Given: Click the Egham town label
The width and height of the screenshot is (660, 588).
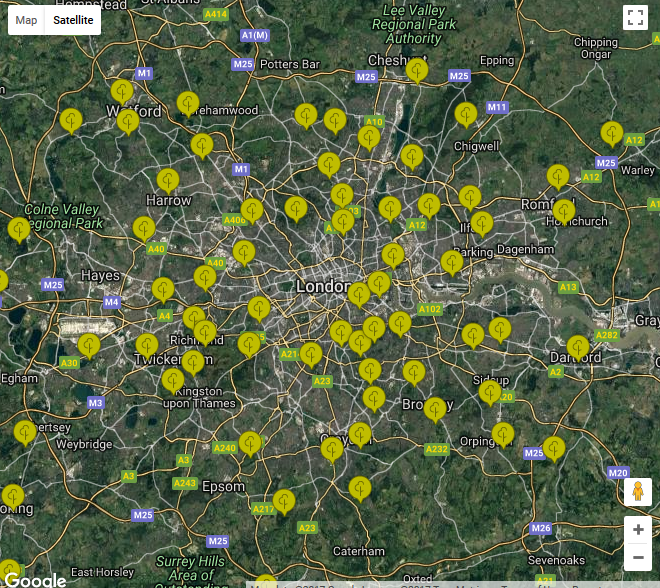Looking at the screenshot, I should click(x=19, y=378).
